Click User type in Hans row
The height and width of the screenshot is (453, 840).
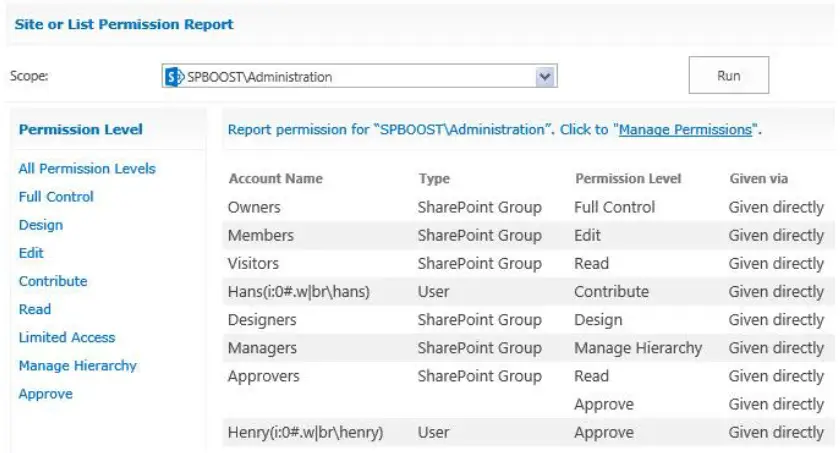433,292
